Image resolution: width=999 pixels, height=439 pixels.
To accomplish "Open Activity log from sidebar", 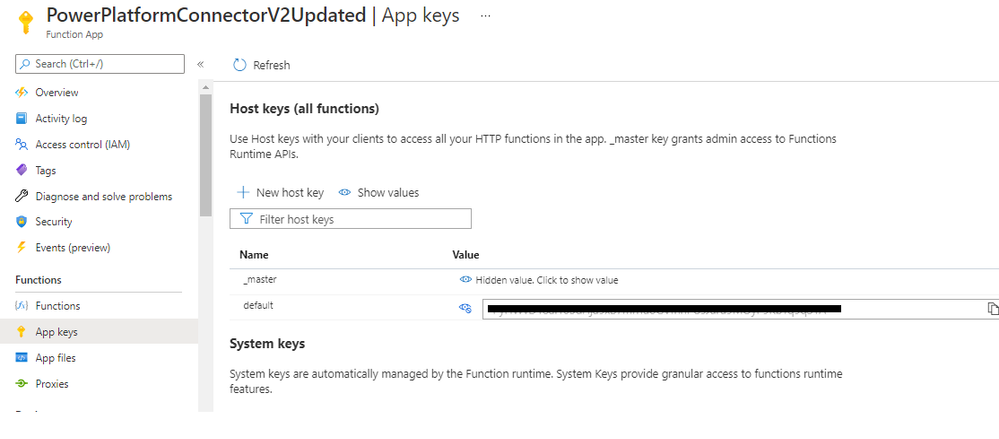I will click(x=60, y=118).
